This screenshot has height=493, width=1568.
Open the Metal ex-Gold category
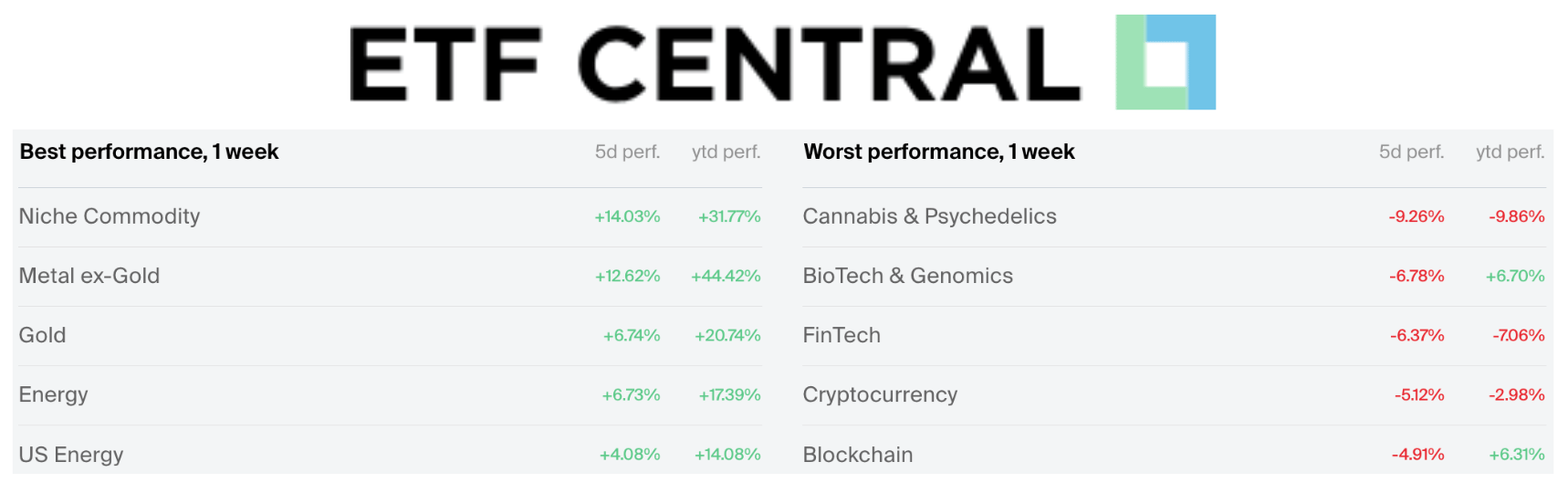[89, 276]
